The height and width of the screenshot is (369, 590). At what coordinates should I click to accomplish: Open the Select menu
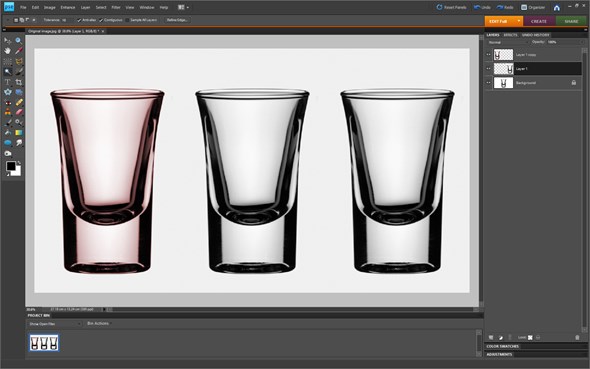[x=100, y=7]
